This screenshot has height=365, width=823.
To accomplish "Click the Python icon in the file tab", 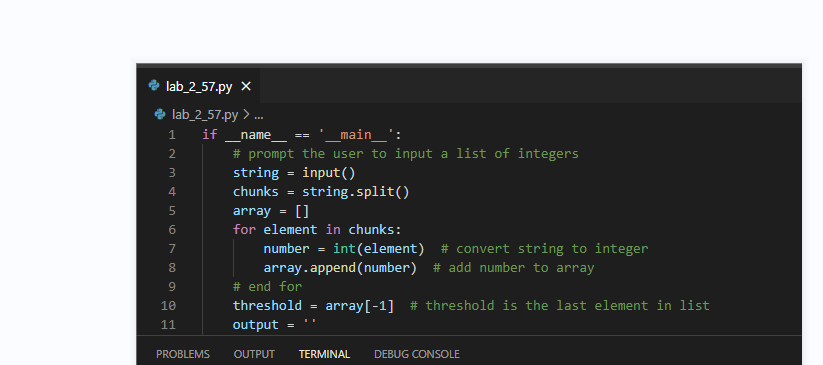I will pyautogui.click(x=154, y=86).
